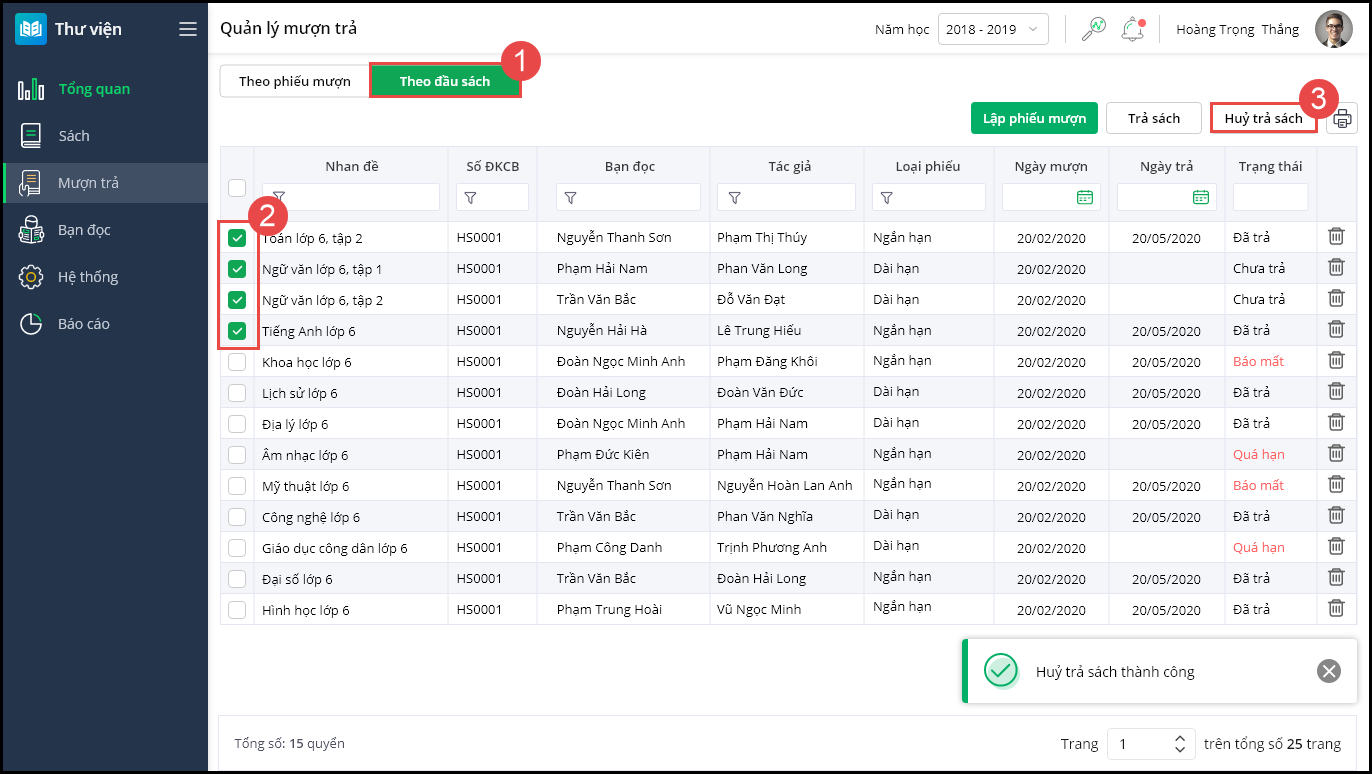
Task: Delete the Toán lớp 6, tập 2 row
Action: click(1335, 237)
